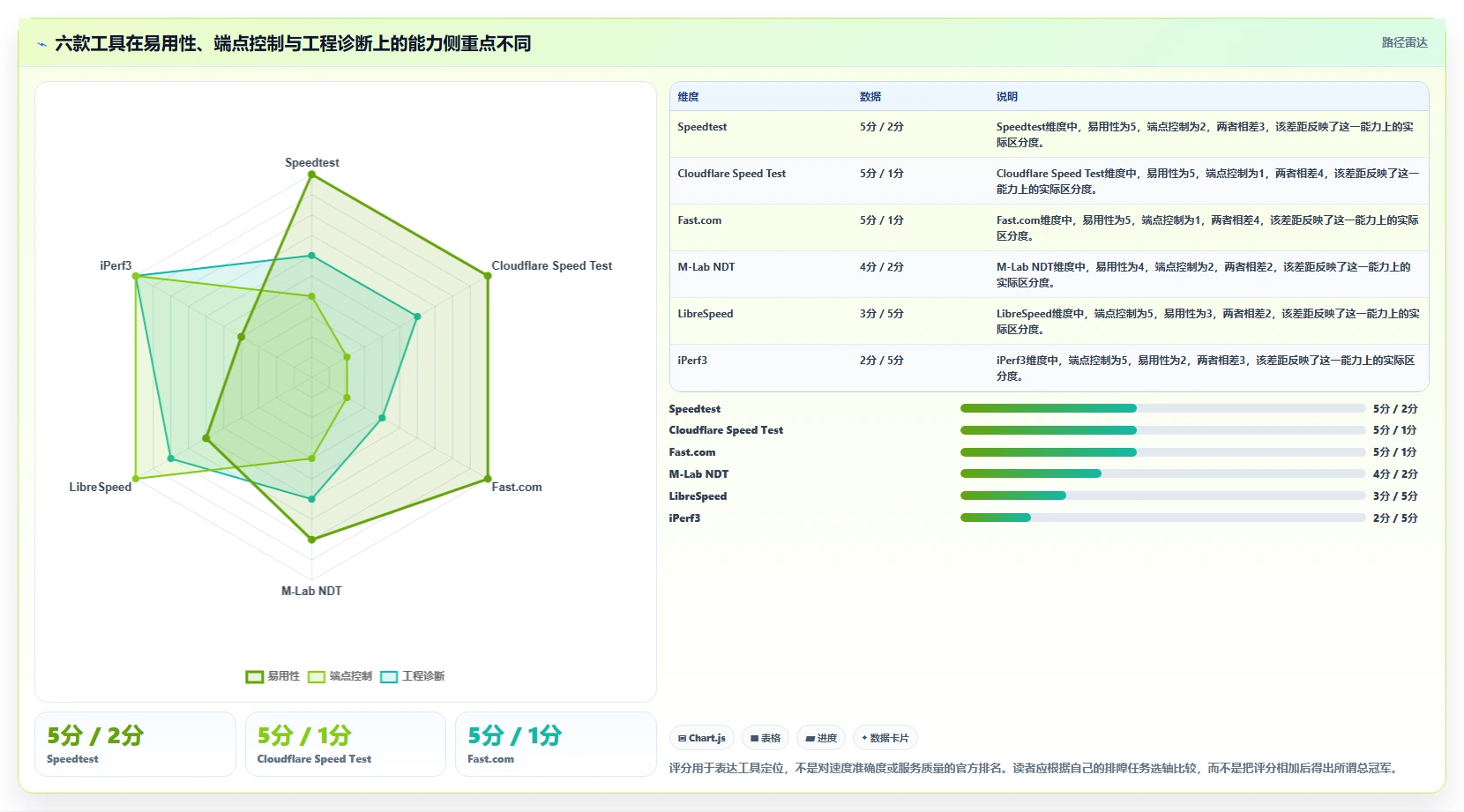Click the Cloudflare Speed Test radar axis label
This screenshot has height=812, width=1464.
tap(552, 265)
